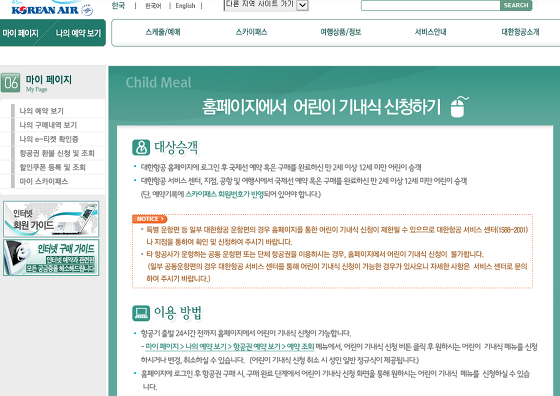The height and width of the screenshot is (396, 560).
Task: Click the bullet starting 항공기 출발 24시간 전까지
Action: (x=246, y=333)
